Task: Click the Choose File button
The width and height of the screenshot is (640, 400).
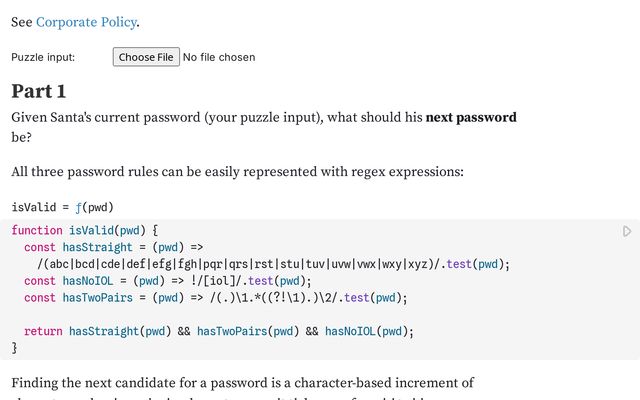Action: tap(146, 57)
